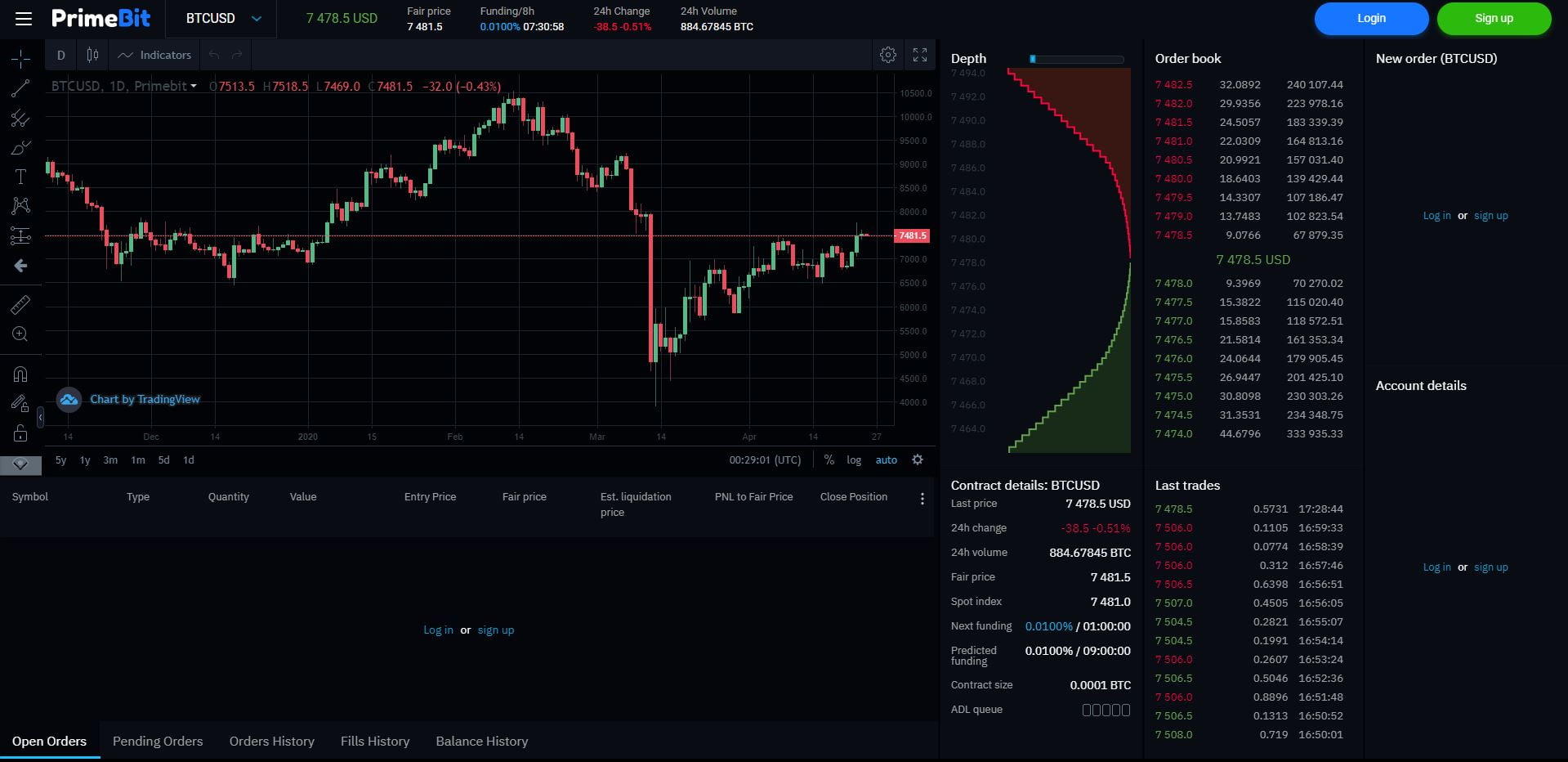Adjust the Depth range slider
The height and width of the screenshot is (762, 1568).
click(x=1033, y=59)
